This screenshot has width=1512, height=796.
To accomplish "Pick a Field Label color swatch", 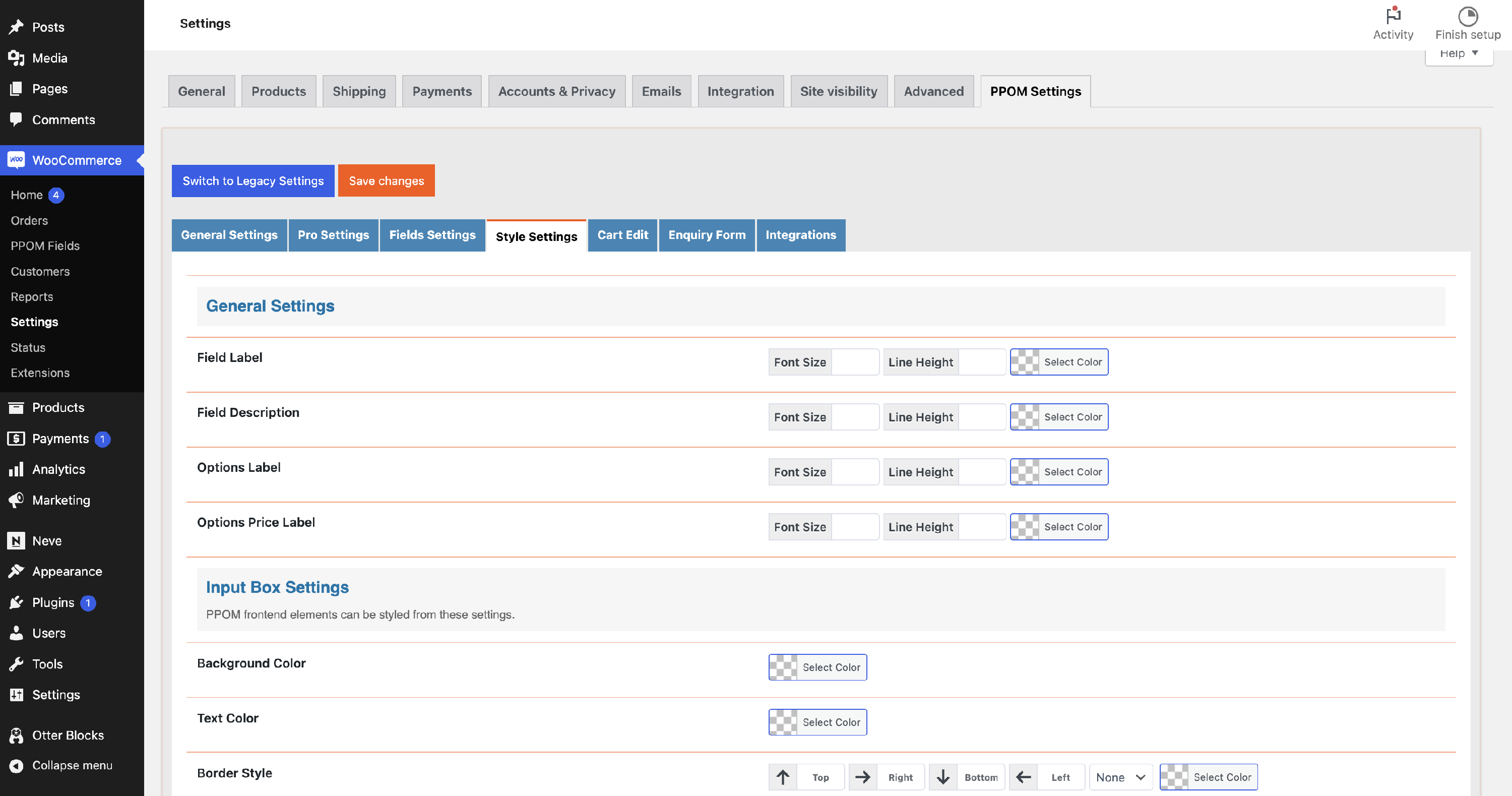I will pyautogui.click(x=1025, y=362).
